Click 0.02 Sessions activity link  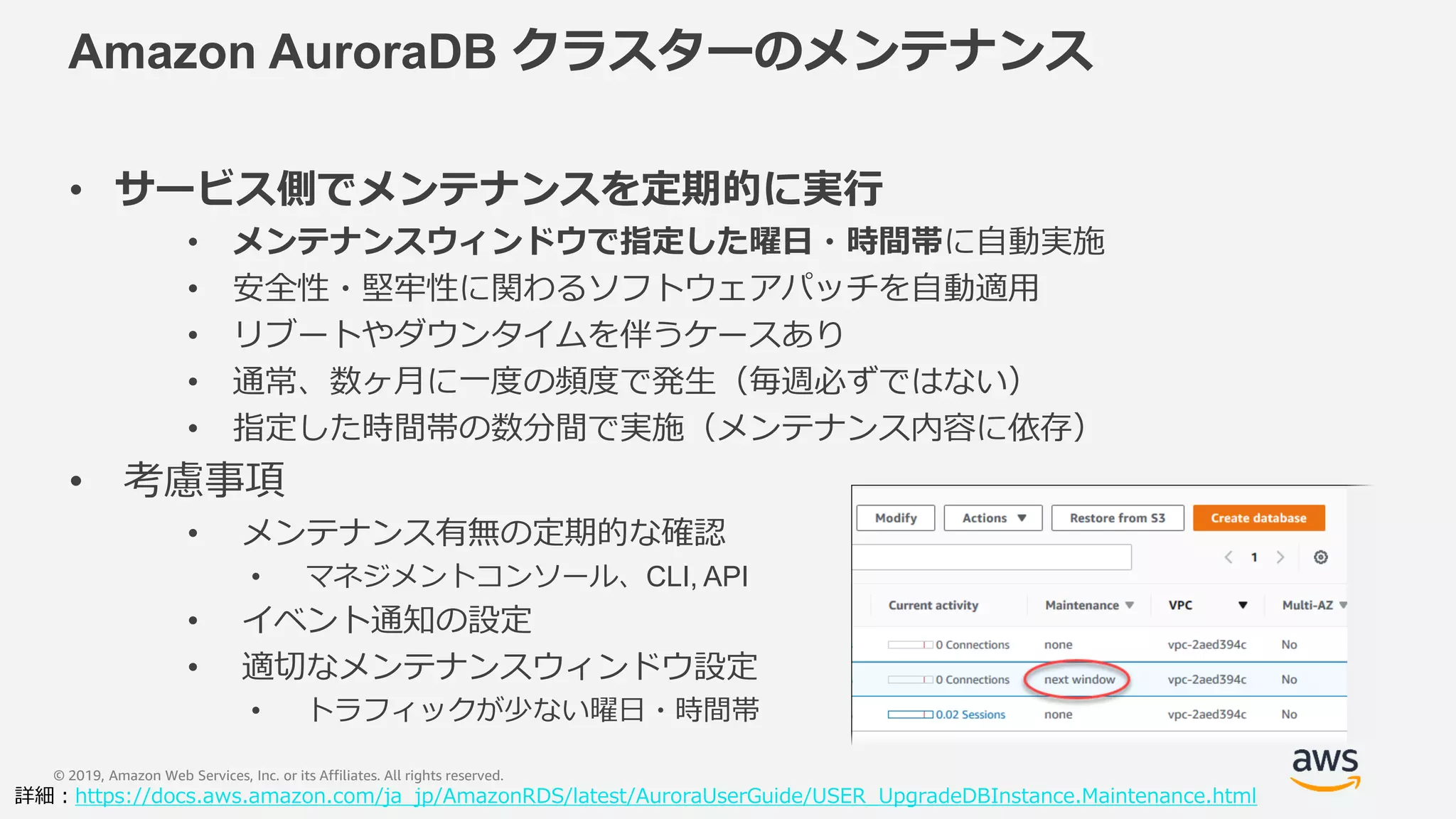pyautogui.click(x=970, y=714)
